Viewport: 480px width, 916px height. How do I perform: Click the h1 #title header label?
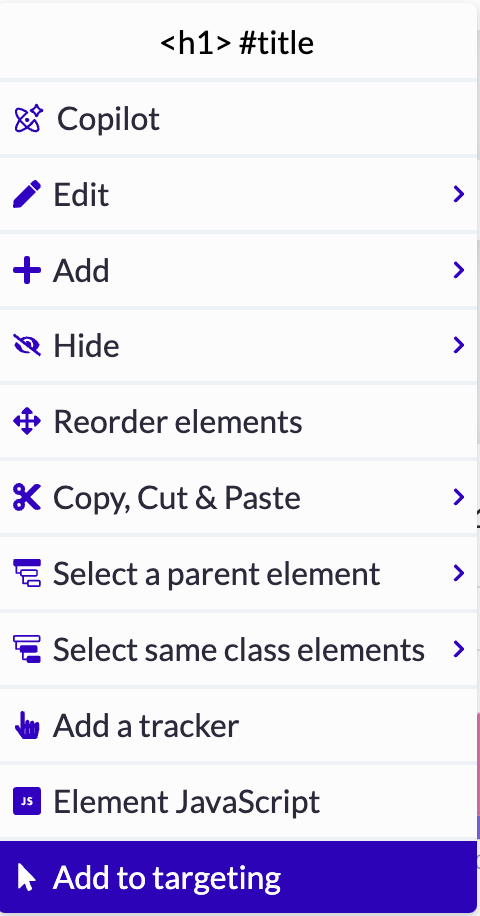tap(237, 43)
